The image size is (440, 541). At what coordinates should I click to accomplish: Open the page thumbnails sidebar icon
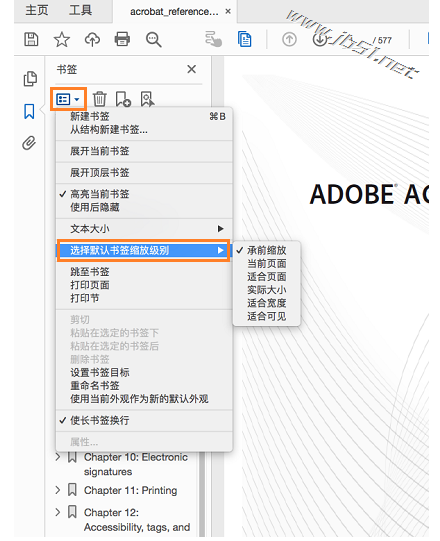pos(30,79)
